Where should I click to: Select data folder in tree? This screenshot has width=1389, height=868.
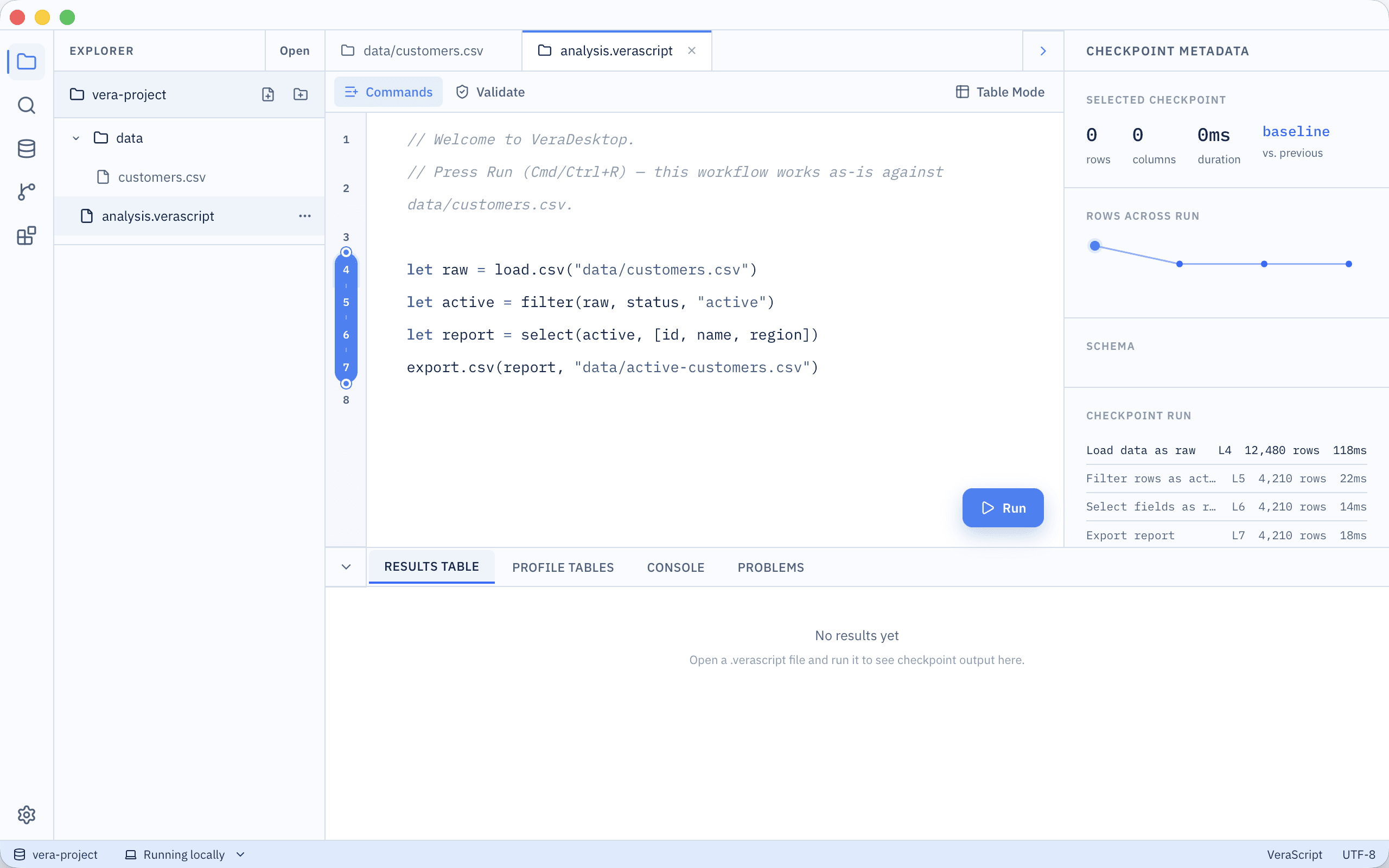(x=189, y=138)
